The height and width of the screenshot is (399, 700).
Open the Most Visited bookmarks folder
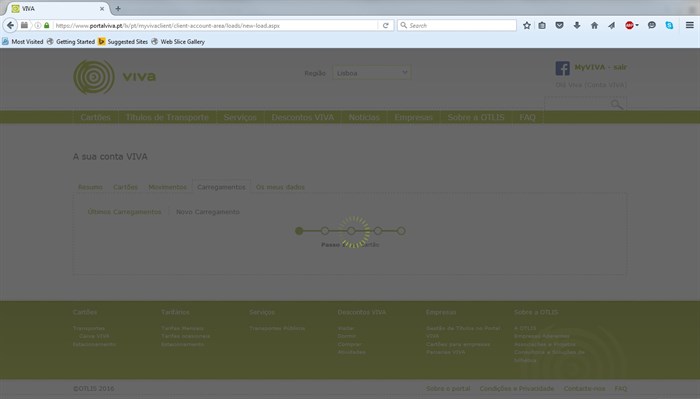22,42
